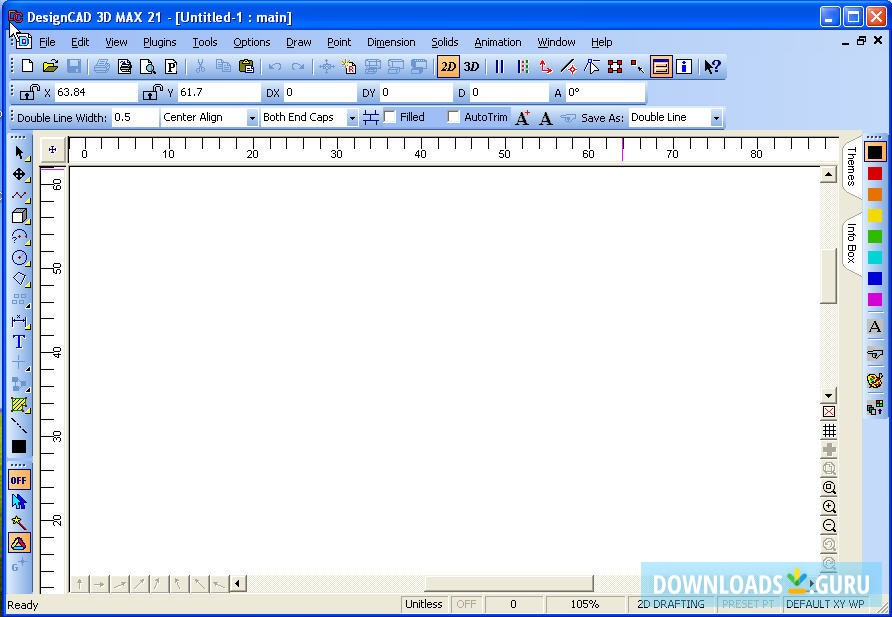Image resolution: width=892 pixels, height=617 pixels.
Task: Open the Center Align dropdown
Action: (x=251, y=118)
